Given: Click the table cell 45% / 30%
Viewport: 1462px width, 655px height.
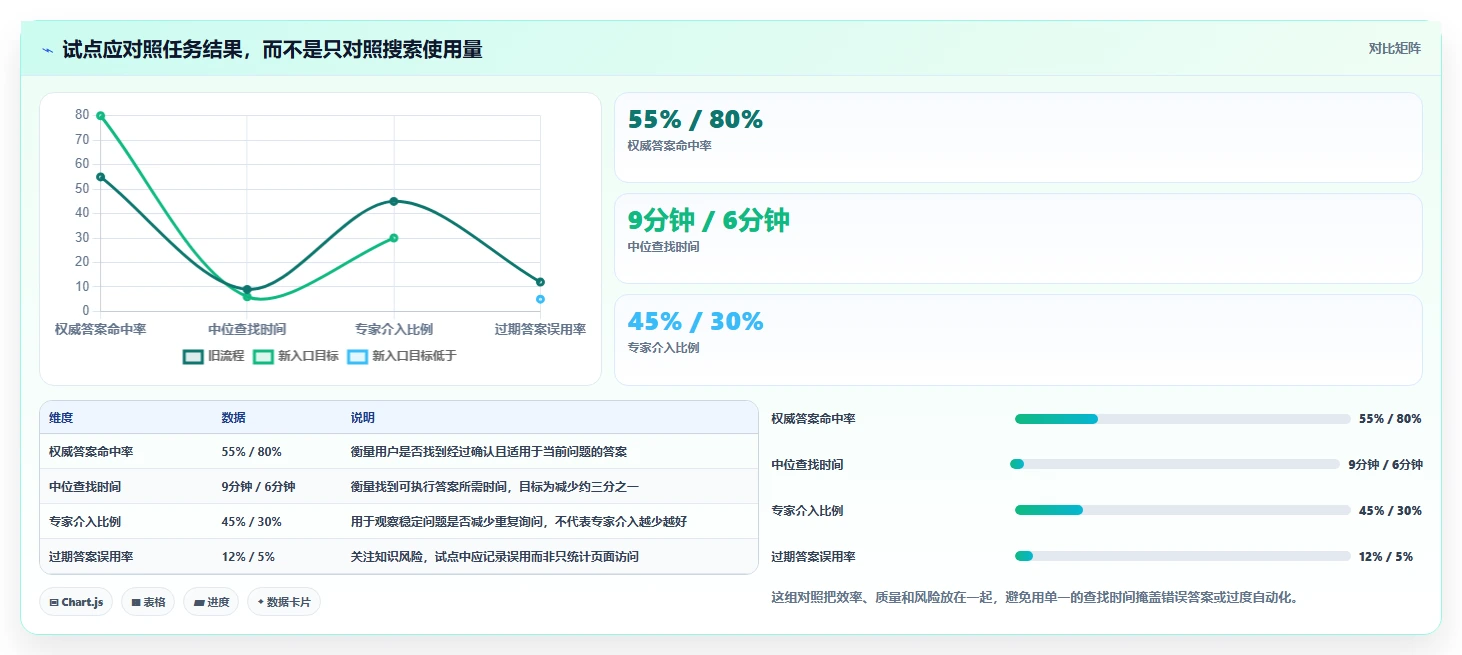Looking at the screenshot, I should [251, 522].
